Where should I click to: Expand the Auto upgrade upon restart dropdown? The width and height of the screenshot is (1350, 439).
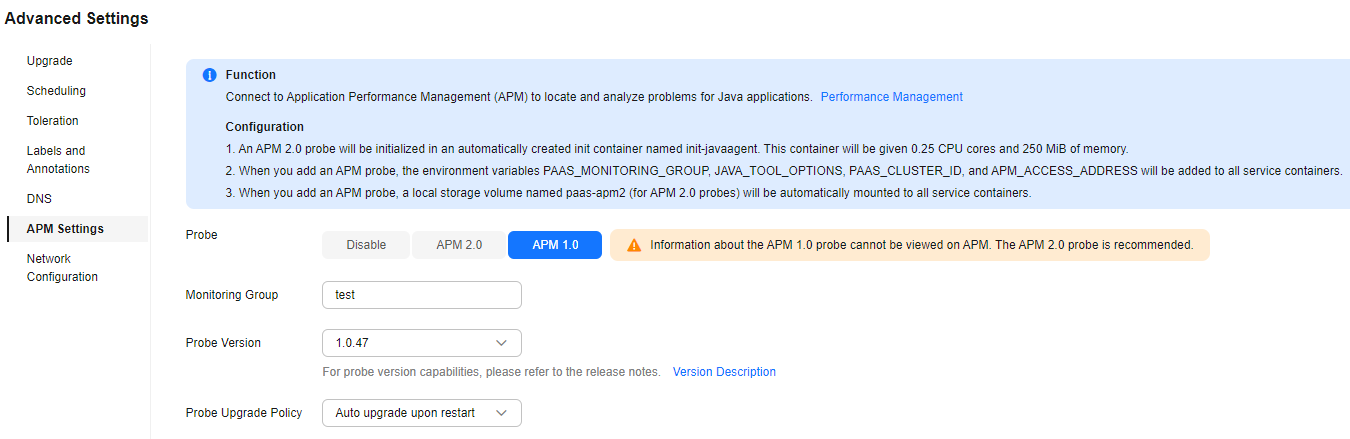(x=422, y=413)
